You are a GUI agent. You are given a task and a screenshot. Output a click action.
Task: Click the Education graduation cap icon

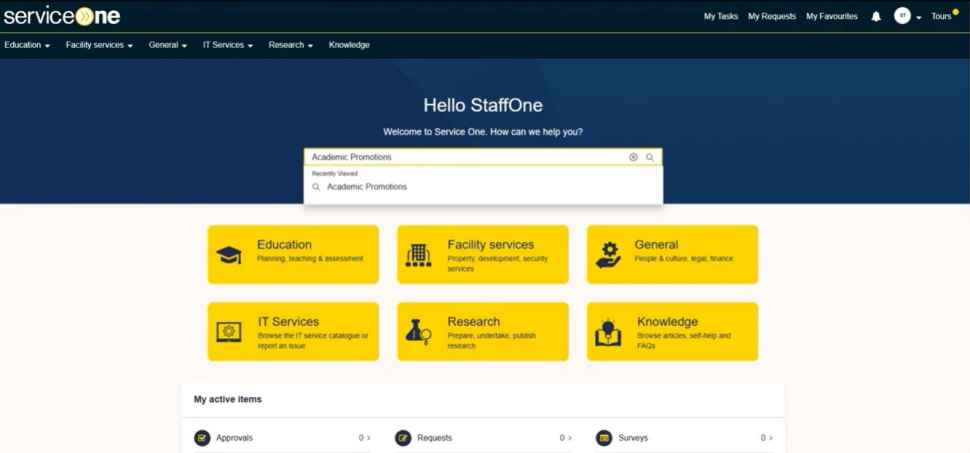click(x=228, y=254)
